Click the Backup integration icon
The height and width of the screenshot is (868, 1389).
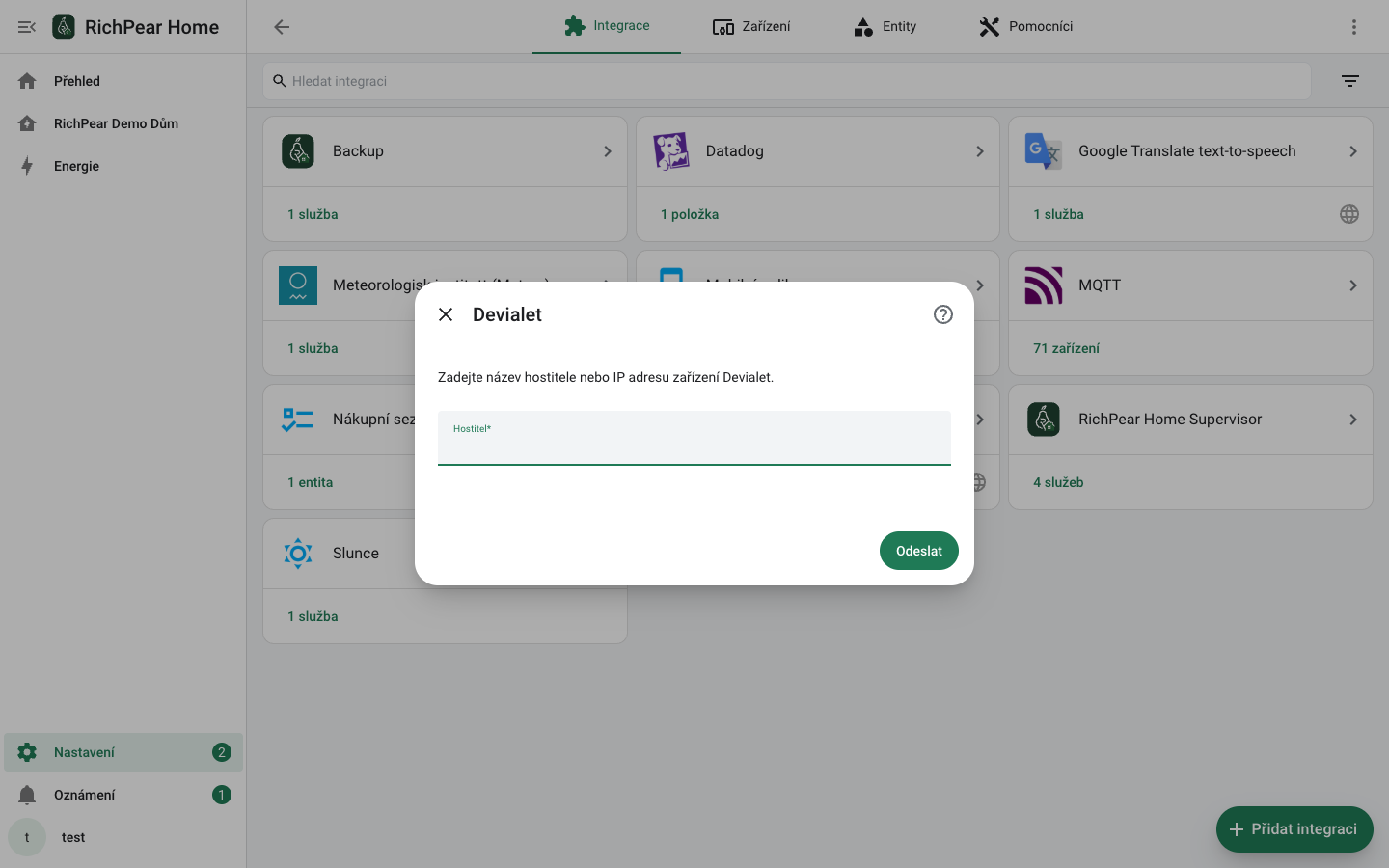tap(298, 151)
